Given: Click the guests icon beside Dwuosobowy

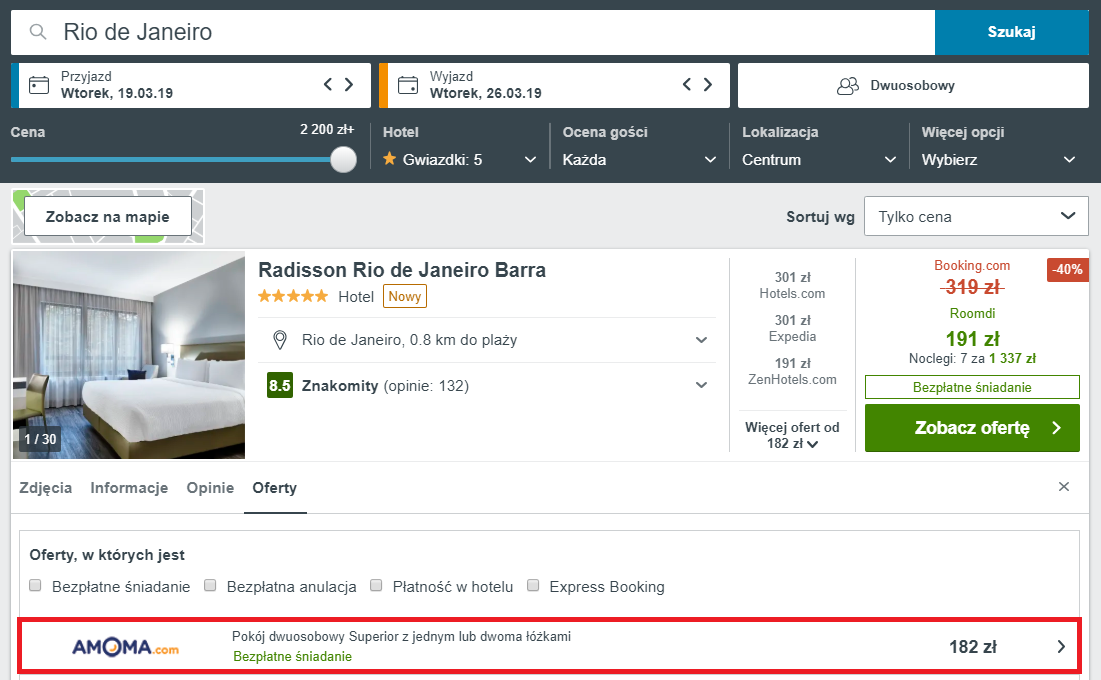Looking at the screenshot, I should tap(848, 86).
